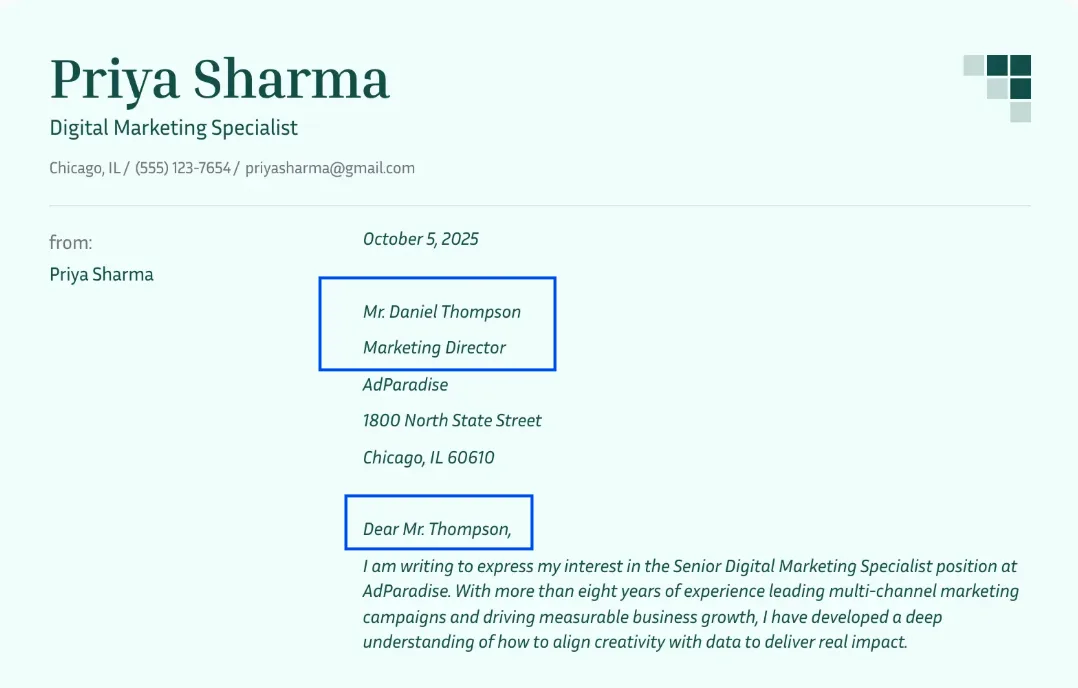Click the green squares logo icon
1078x688 pixels.
point(997,88)
